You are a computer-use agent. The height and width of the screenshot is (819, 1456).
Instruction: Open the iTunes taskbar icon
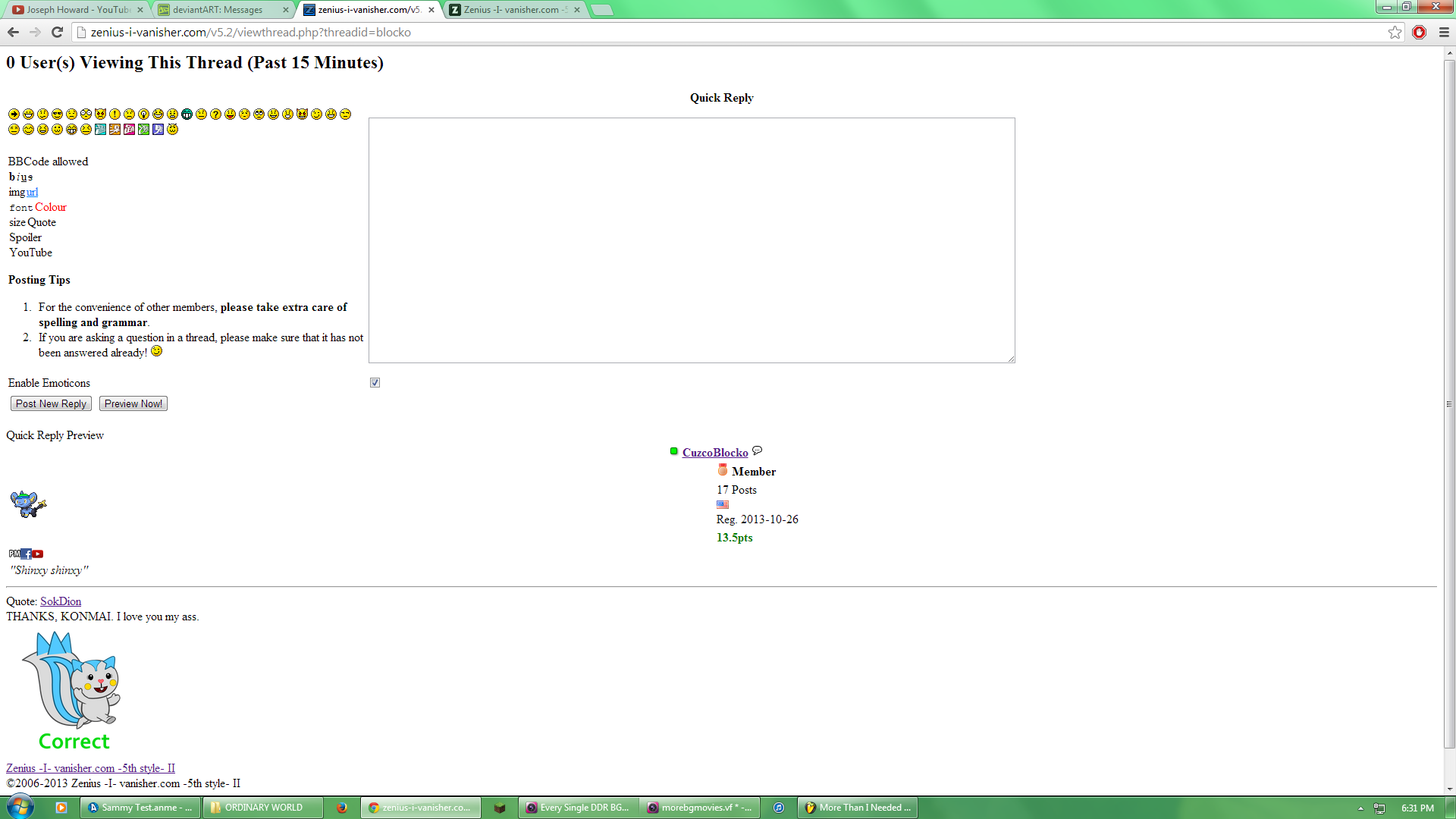pos(778,808)
